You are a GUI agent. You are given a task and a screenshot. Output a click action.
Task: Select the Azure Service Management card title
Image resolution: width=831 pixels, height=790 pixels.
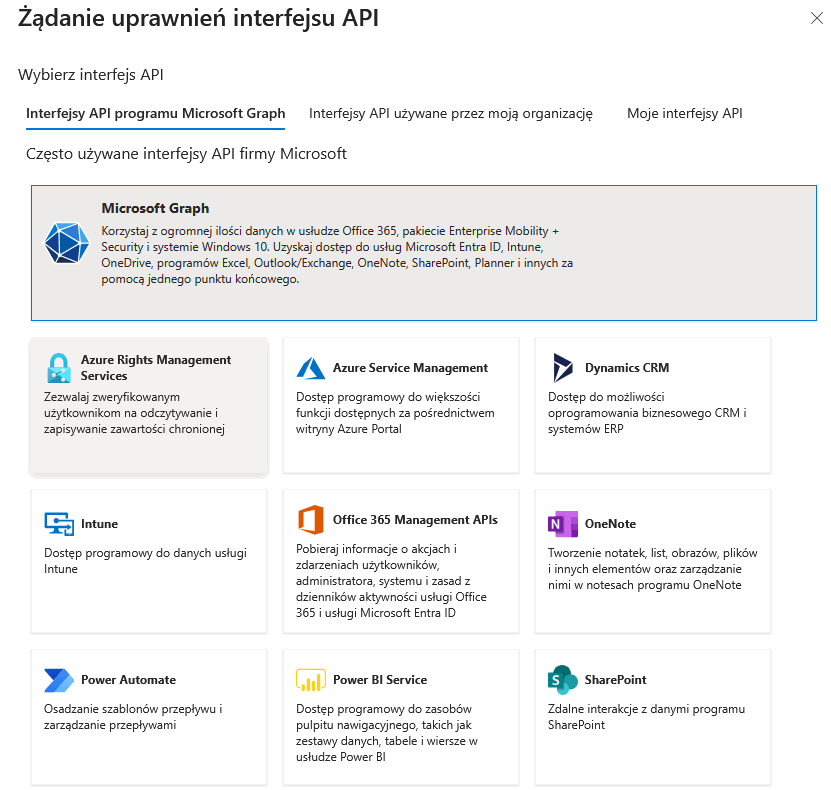(x=410, y=368)
